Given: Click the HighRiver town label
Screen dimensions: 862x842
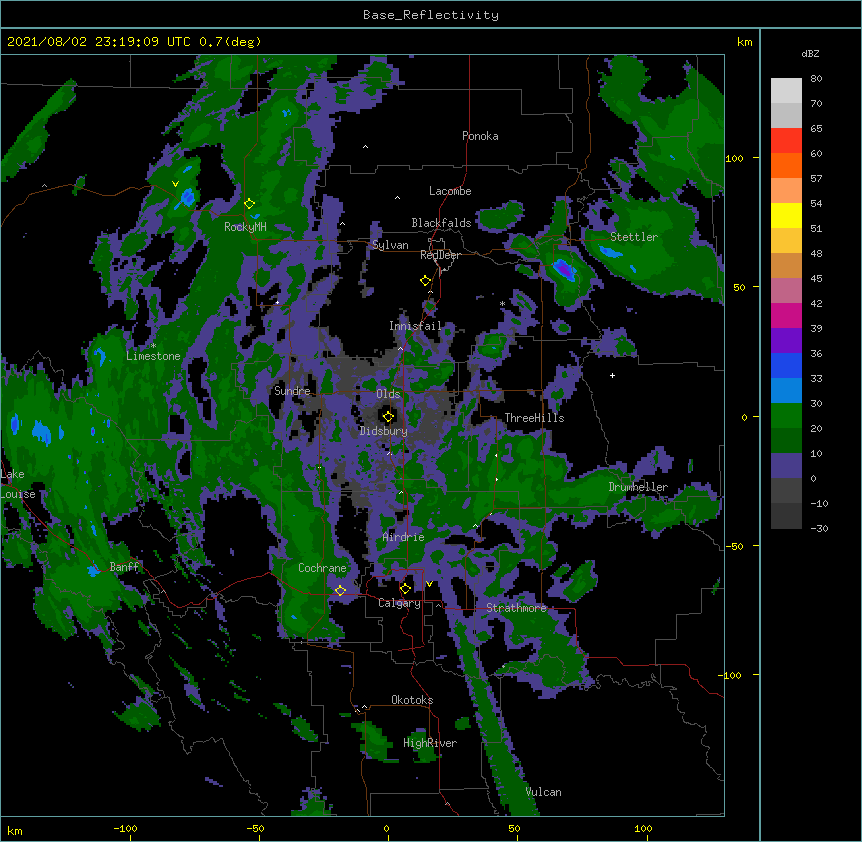Looking at the screenshot, I should (x=430, y=743).
